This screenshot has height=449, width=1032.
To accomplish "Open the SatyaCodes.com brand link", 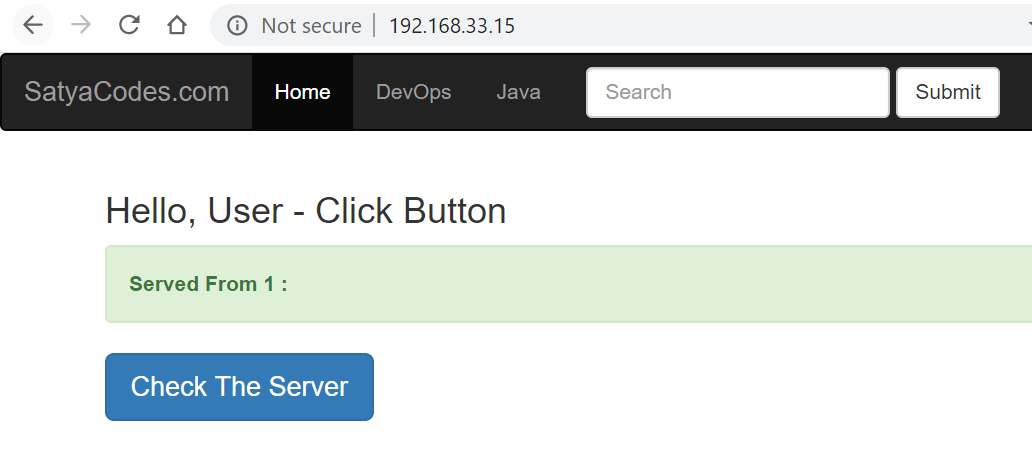I will (127, 92).
